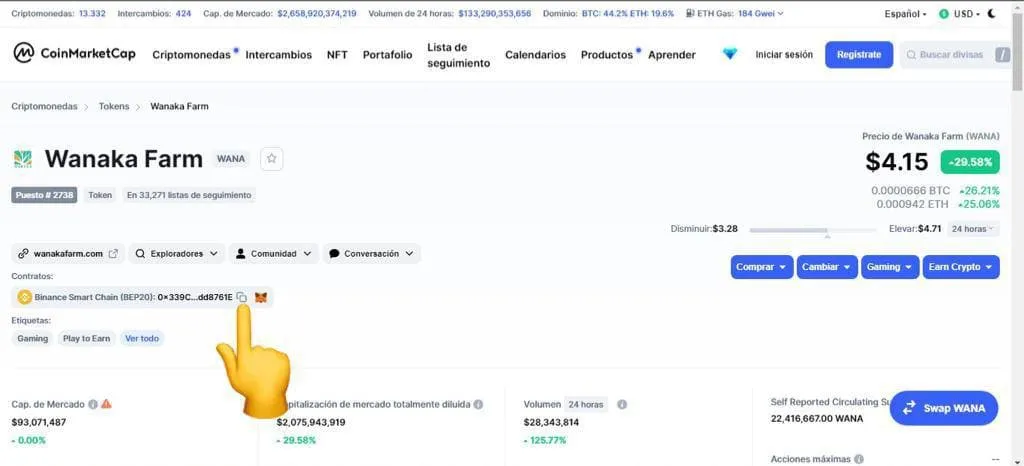Click the 24h volume value $133,290,353,656
This screenshot has width=1024, height=466.
click(x=494, y=13)
